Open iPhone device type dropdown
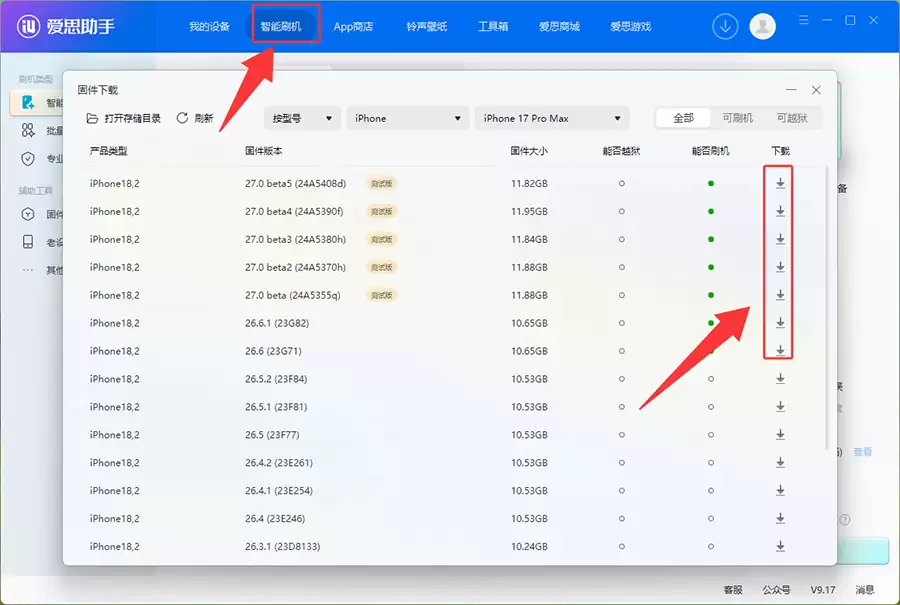Image resolution: width=900 pixels, height=605 pixels. (408, 118)
